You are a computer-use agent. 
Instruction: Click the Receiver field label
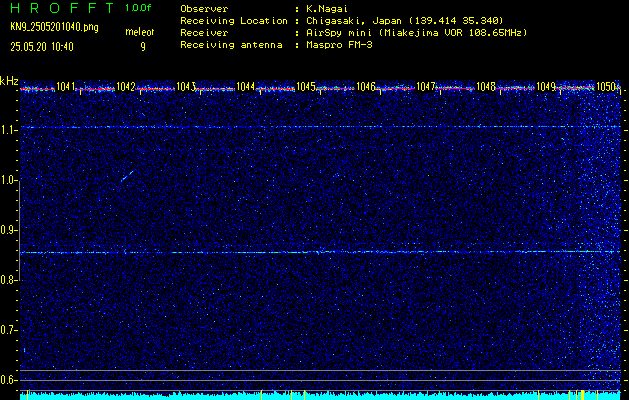(204, 33)
